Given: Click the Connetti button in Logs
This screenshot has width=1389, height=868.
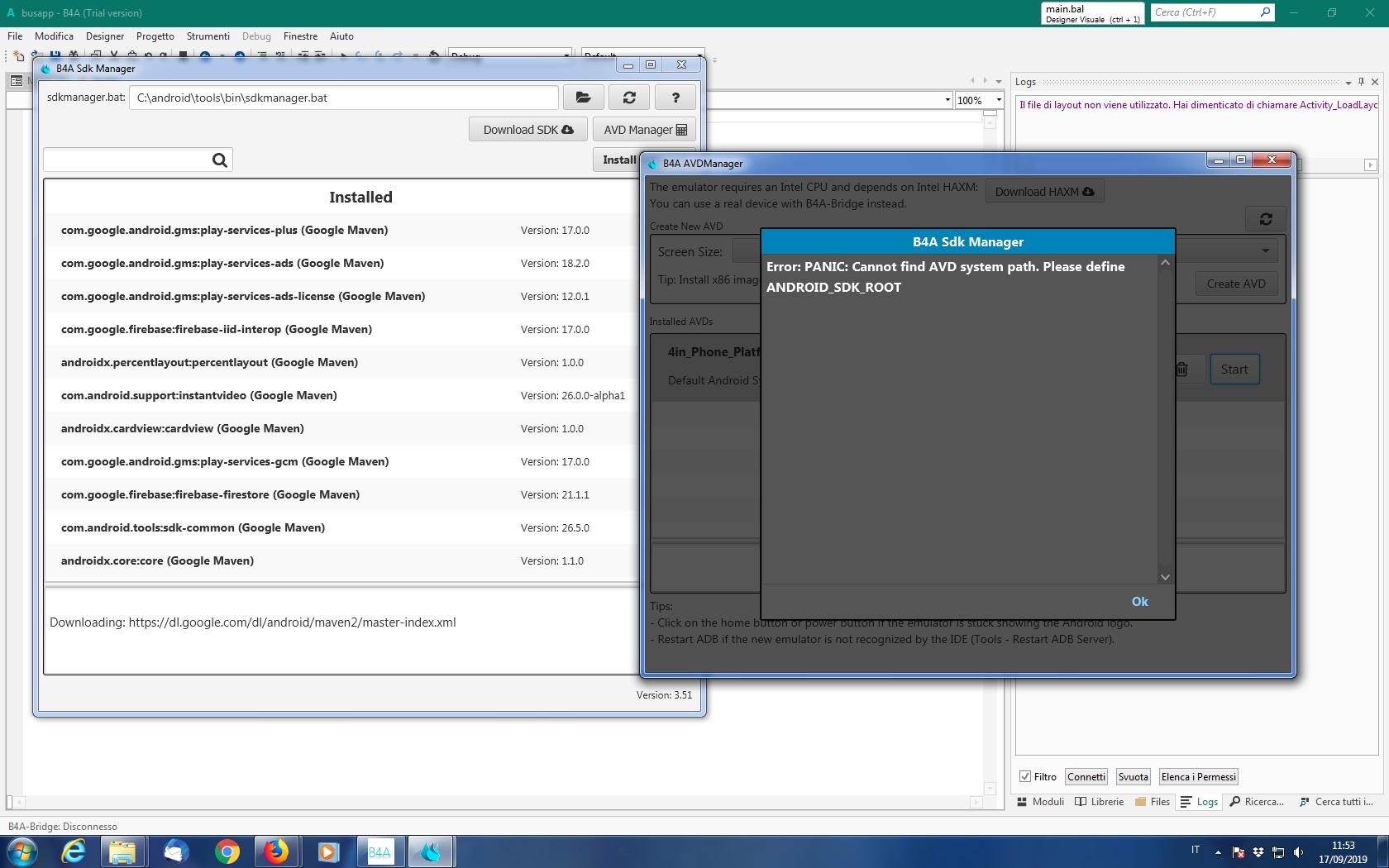Looking at the screenshot, I should pos(1086,777).
